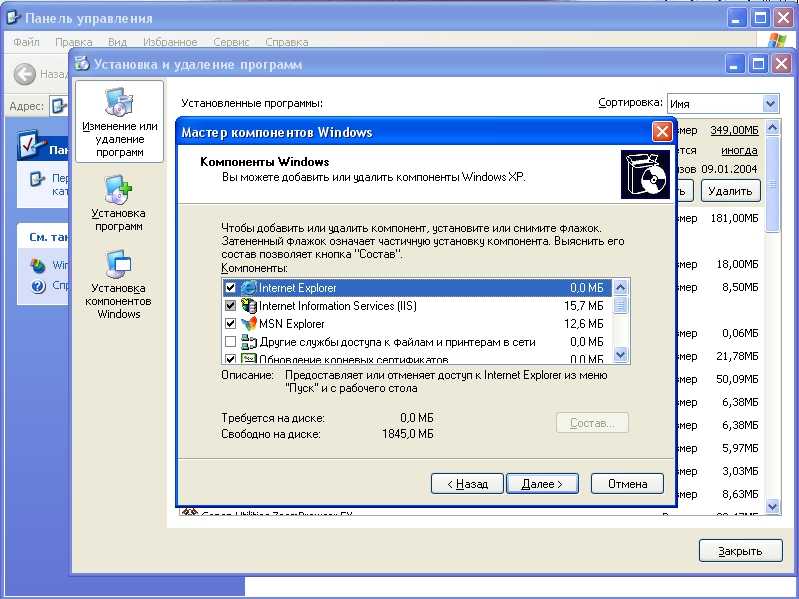This screenshot has width=799, height=599.
Task: Close the Мастер компонентов Windows dialog
Action: [x=662, y=132]
